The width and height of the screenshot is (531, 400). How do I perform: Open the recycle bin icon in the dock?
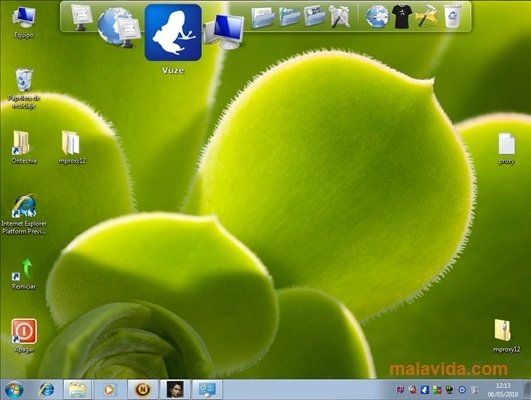pyautogui.click(x=453, y=16)
